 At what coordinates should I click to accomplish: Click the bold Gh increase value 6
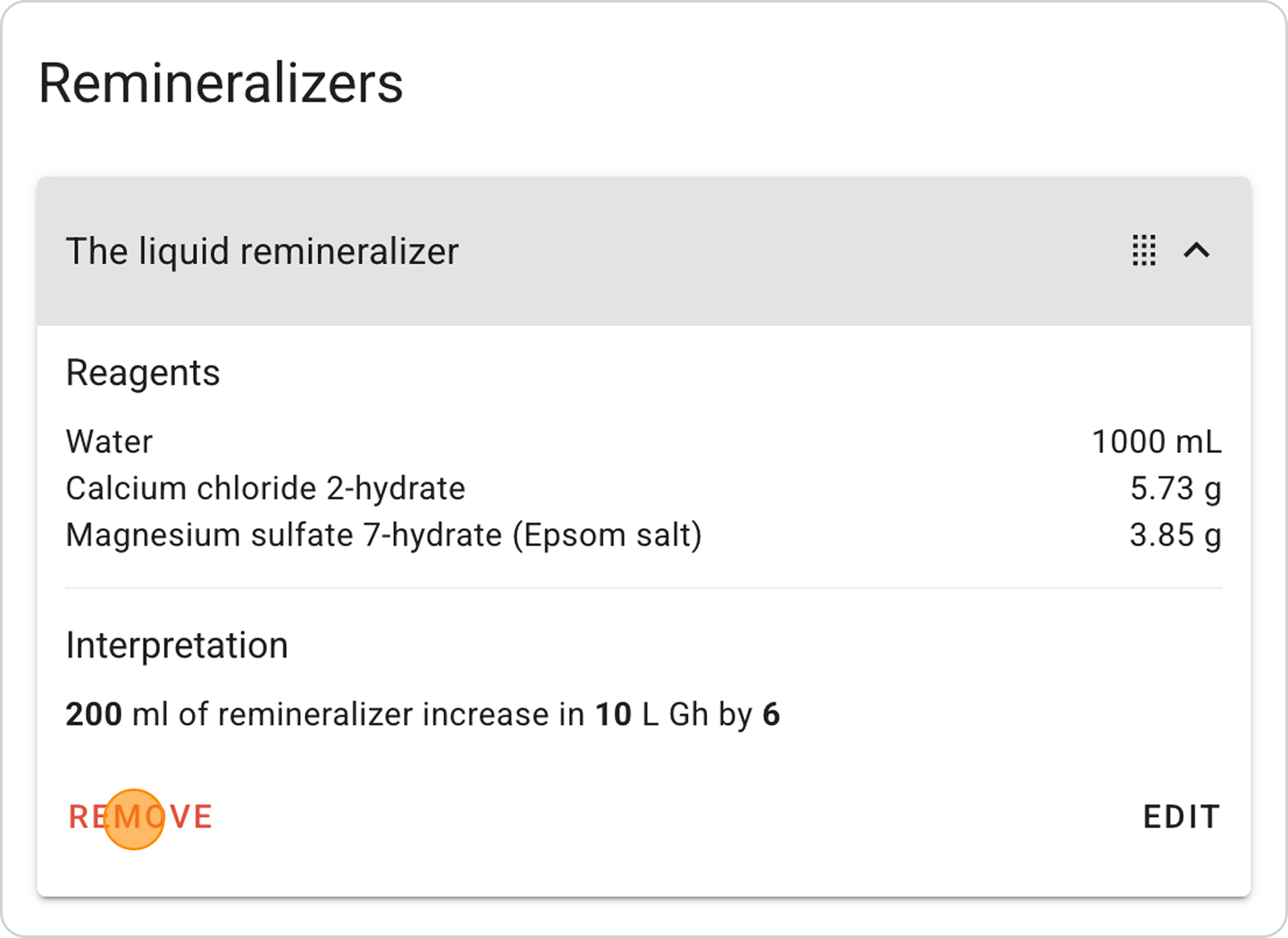771,714
